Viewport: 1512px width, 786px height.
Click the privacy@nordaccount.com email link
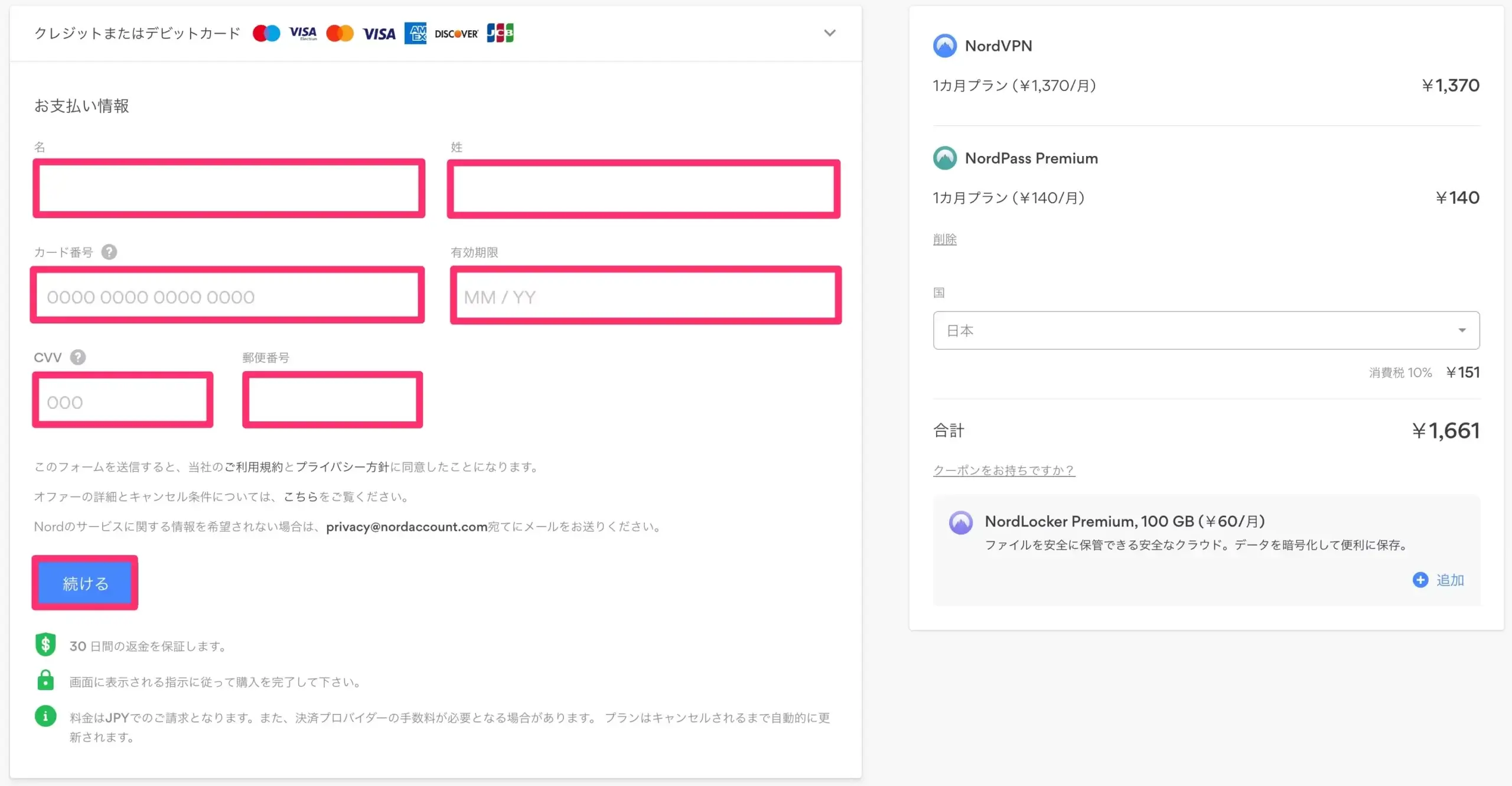407,527
